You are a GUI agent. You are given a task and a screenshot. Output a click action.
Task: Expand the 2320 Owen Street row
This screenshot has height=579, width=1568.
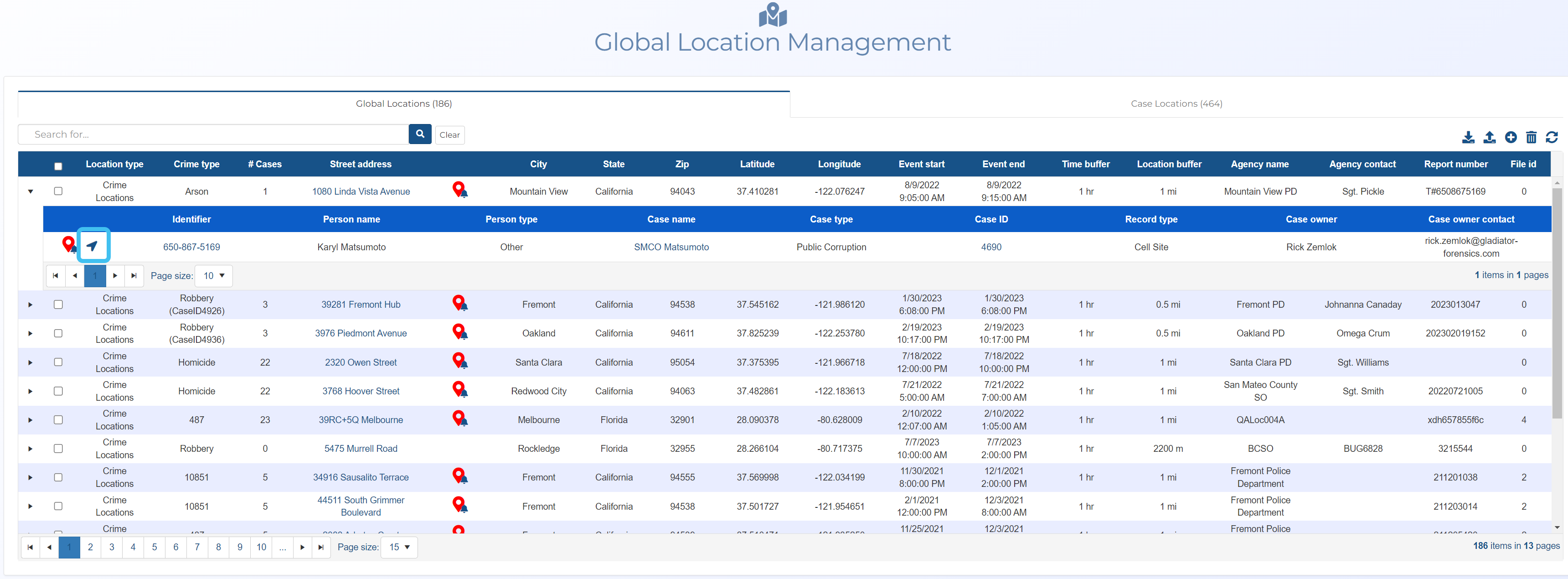click(31, 362)
